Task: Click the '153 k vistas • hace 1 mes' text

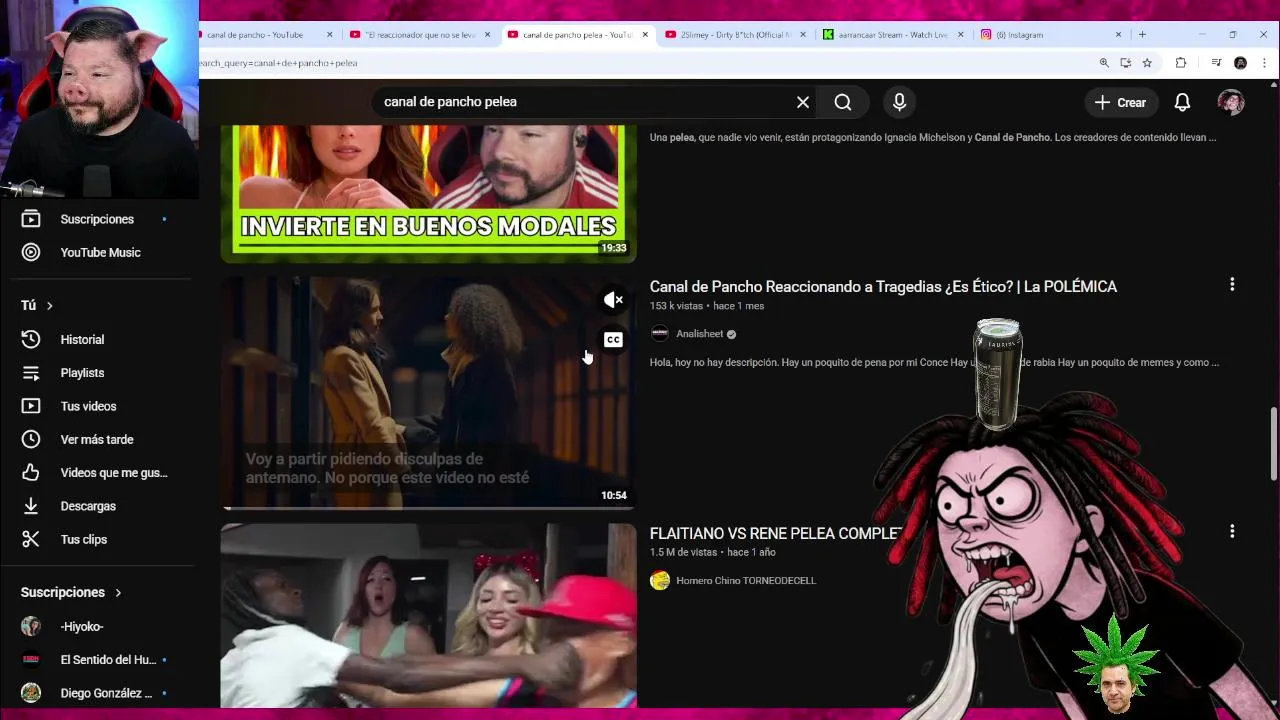Action: tap(707, 306)
